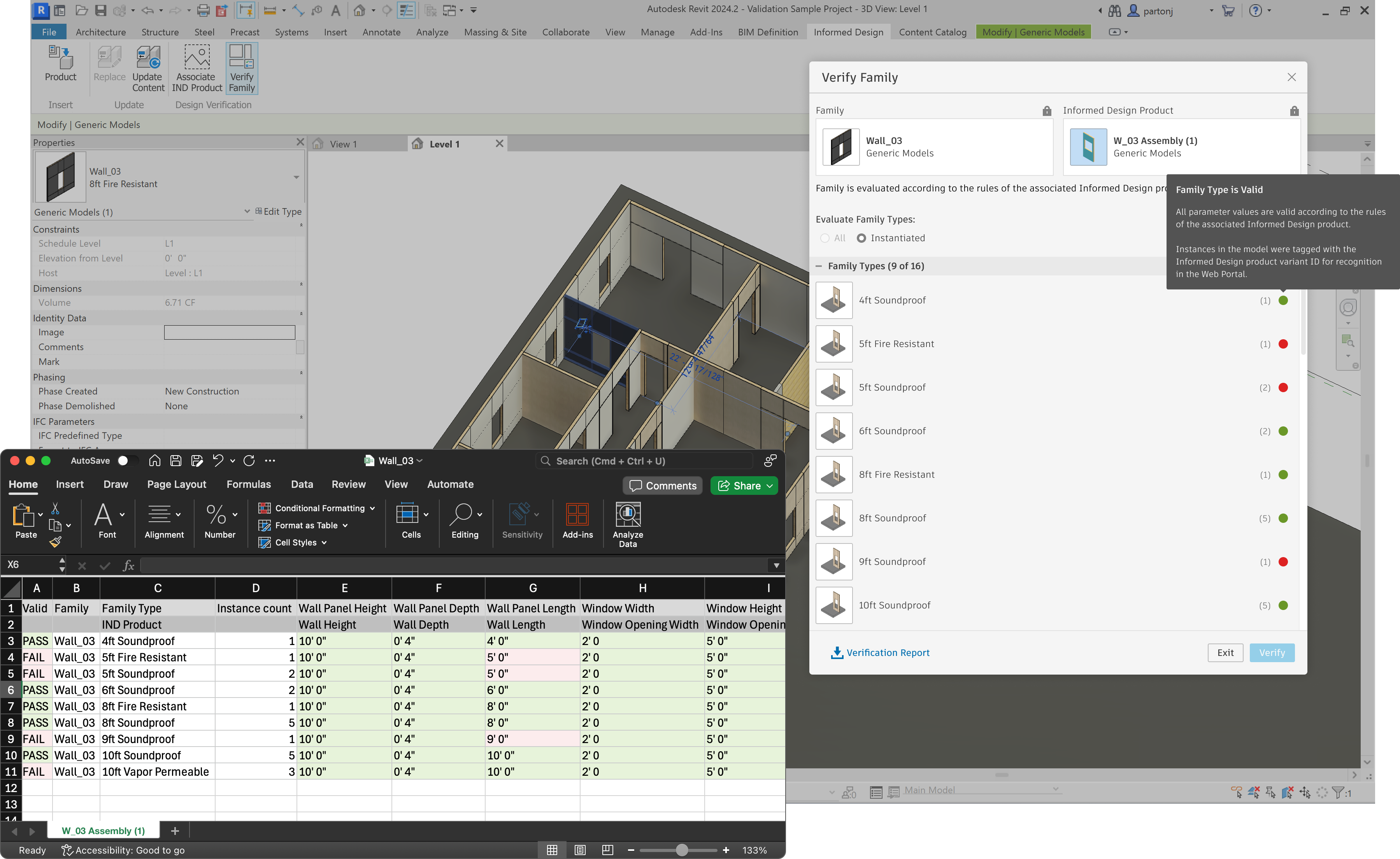Add a new worksheet with the plus button
The width and height of the screenshot is (1400, 859).
pos(174,830)
